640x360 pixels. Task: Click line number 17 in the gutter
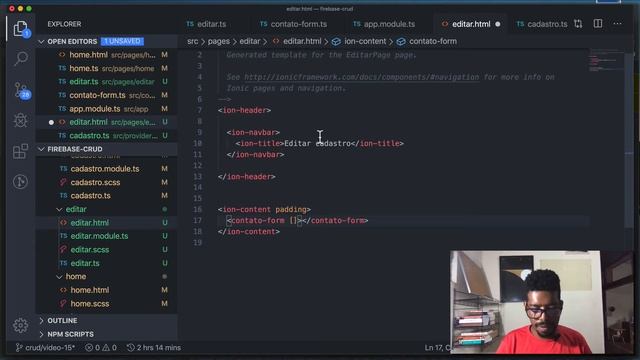198,220
